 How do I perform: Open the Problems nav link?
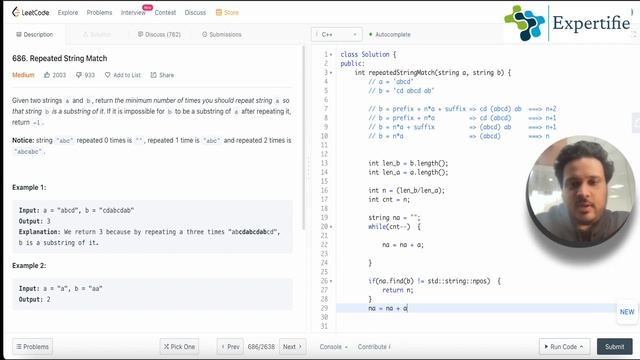(99, 13)
